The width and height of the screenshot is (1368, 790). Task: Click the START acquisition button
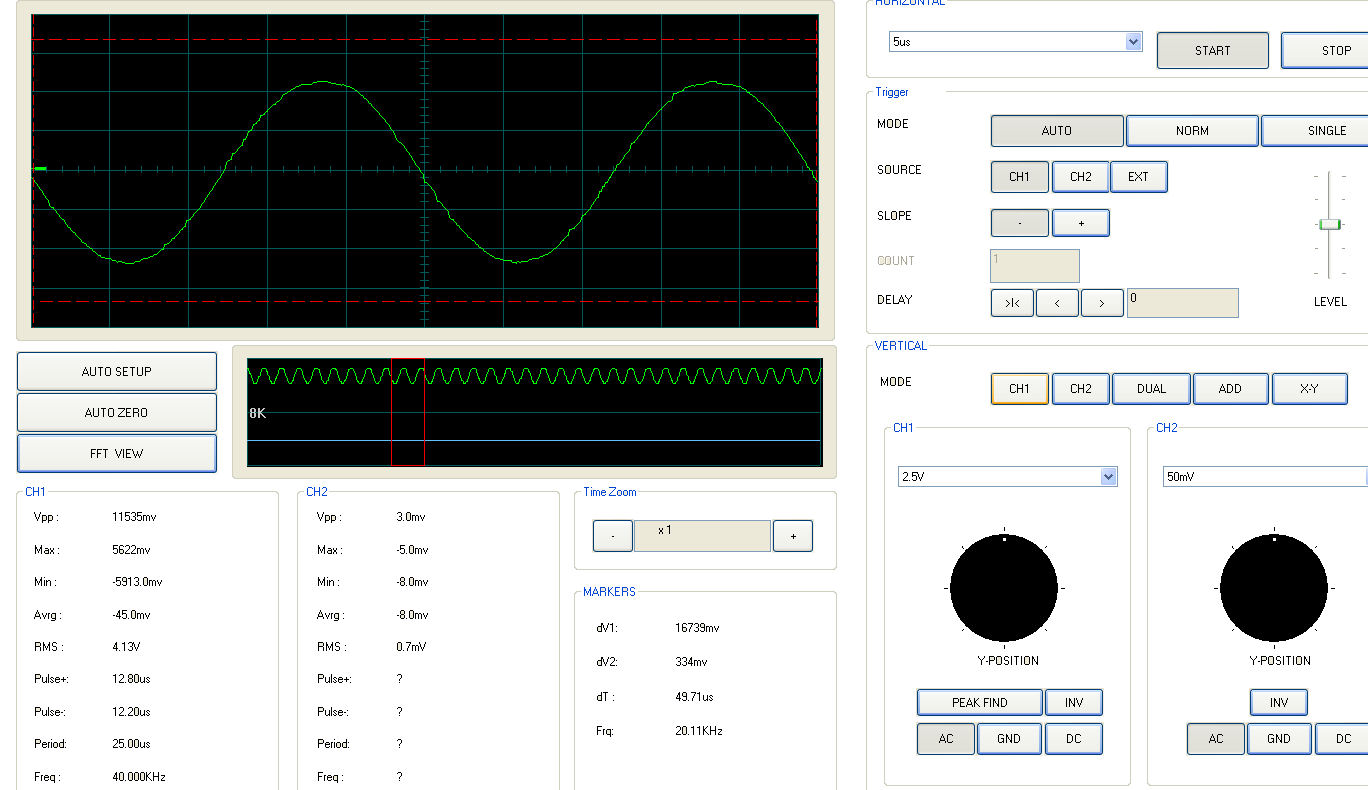point(1213,51)
